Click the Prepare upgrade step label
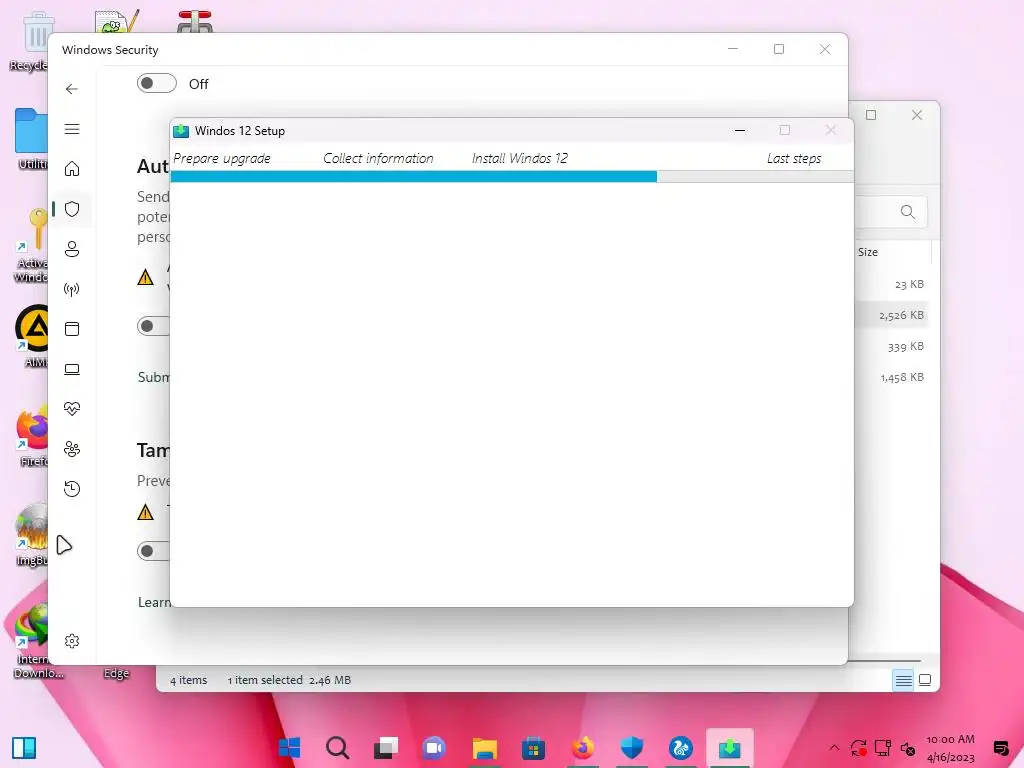This screenshot has width=1024, height=768. coord(222,158)
